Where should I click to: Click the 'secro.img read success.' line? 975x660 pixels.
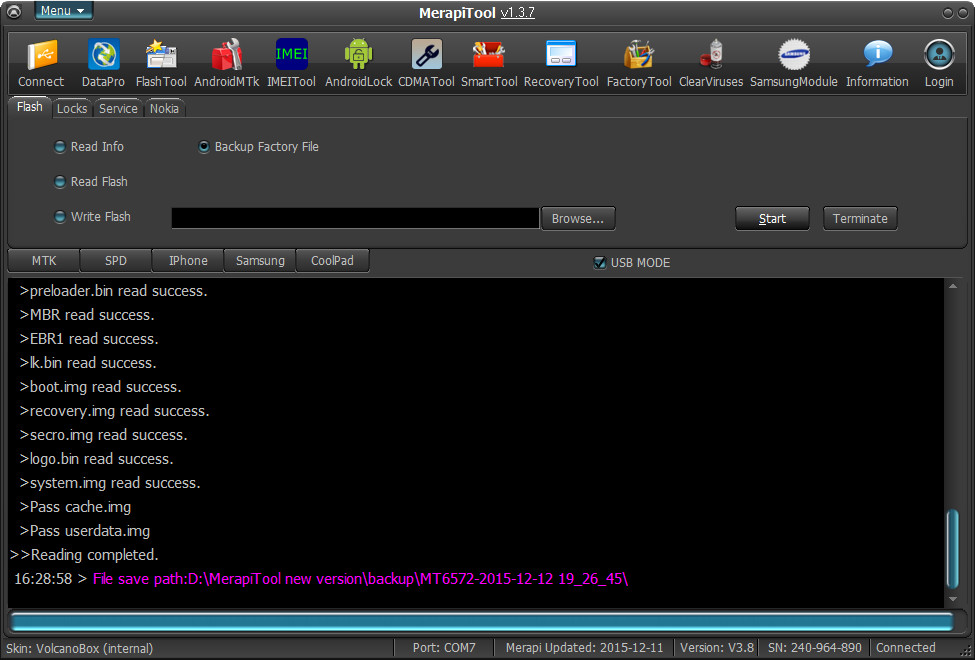coord(103,435)
